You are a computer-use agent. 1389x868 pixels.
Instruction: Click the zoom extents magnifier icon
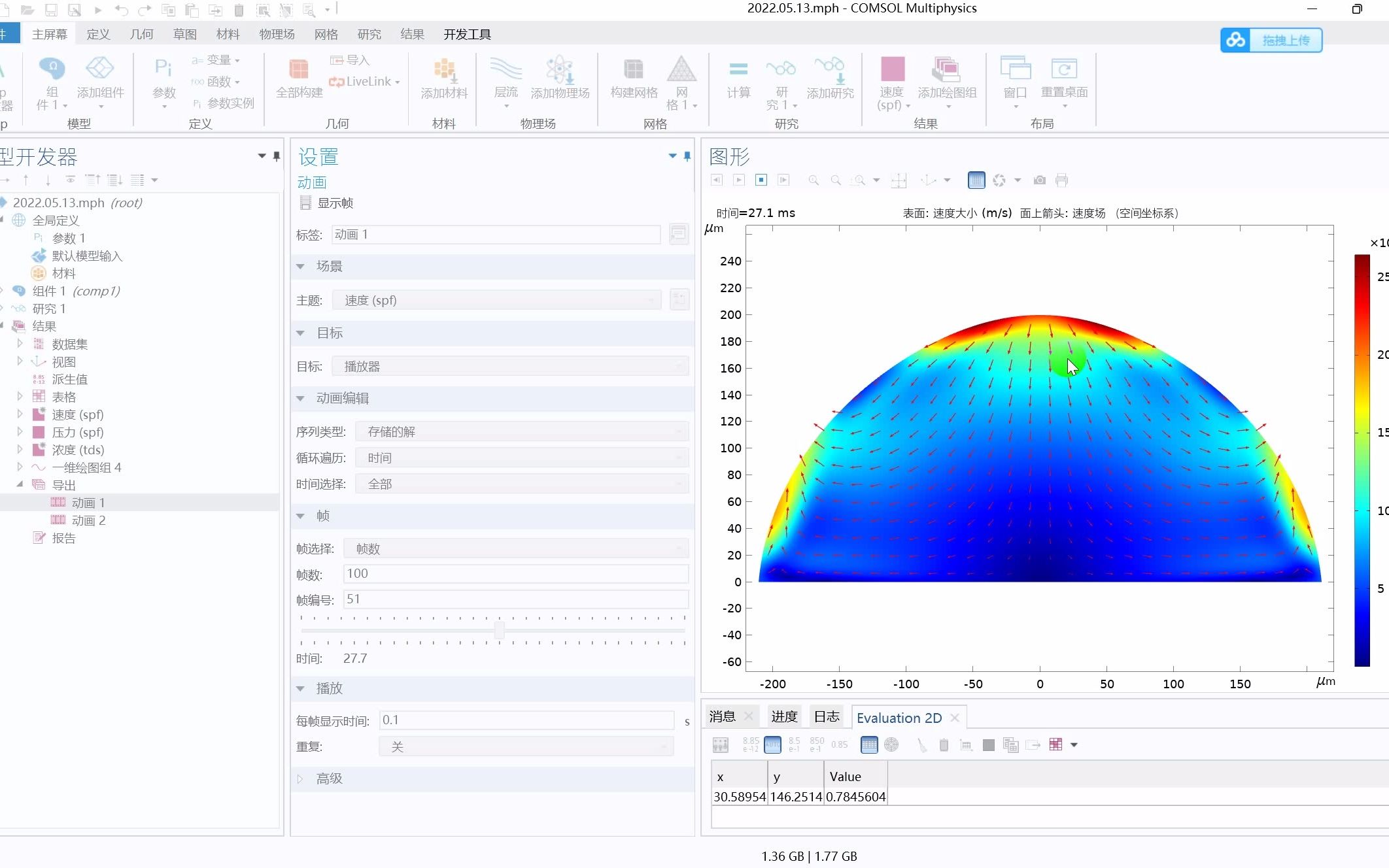pos(859,180)
